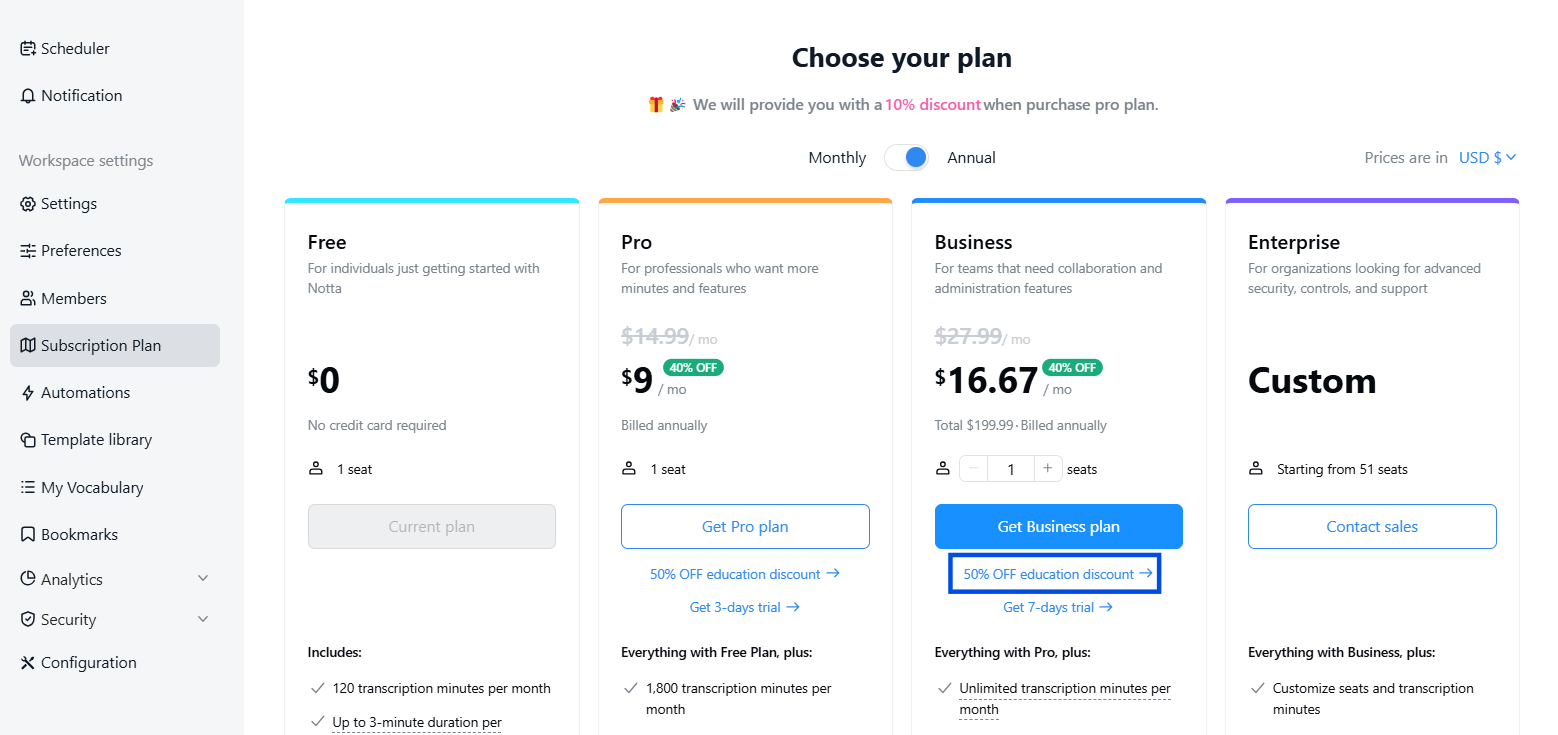Open Settings gear in workspace settings
Image resolution: width=1558 pixels, height=735 pixels.
click(x=28, y=204)
